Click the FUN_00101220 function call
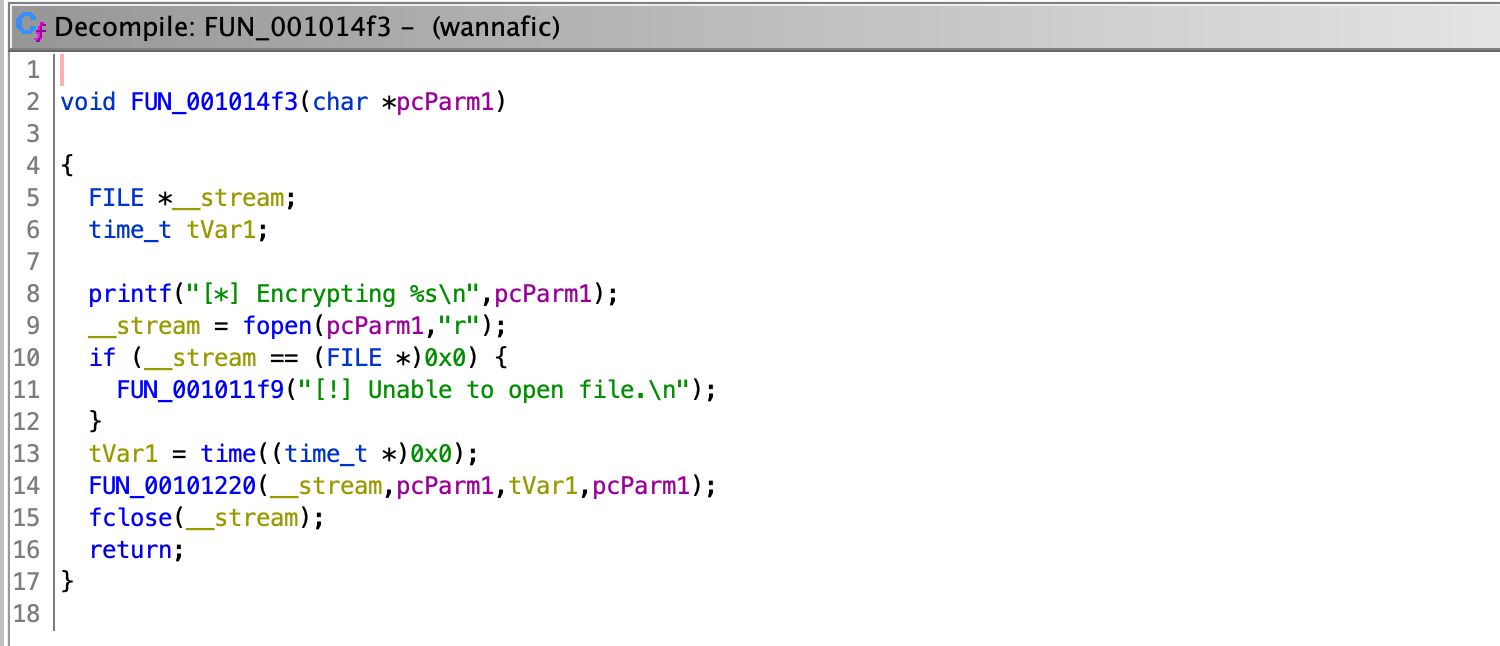 point(158,486)
